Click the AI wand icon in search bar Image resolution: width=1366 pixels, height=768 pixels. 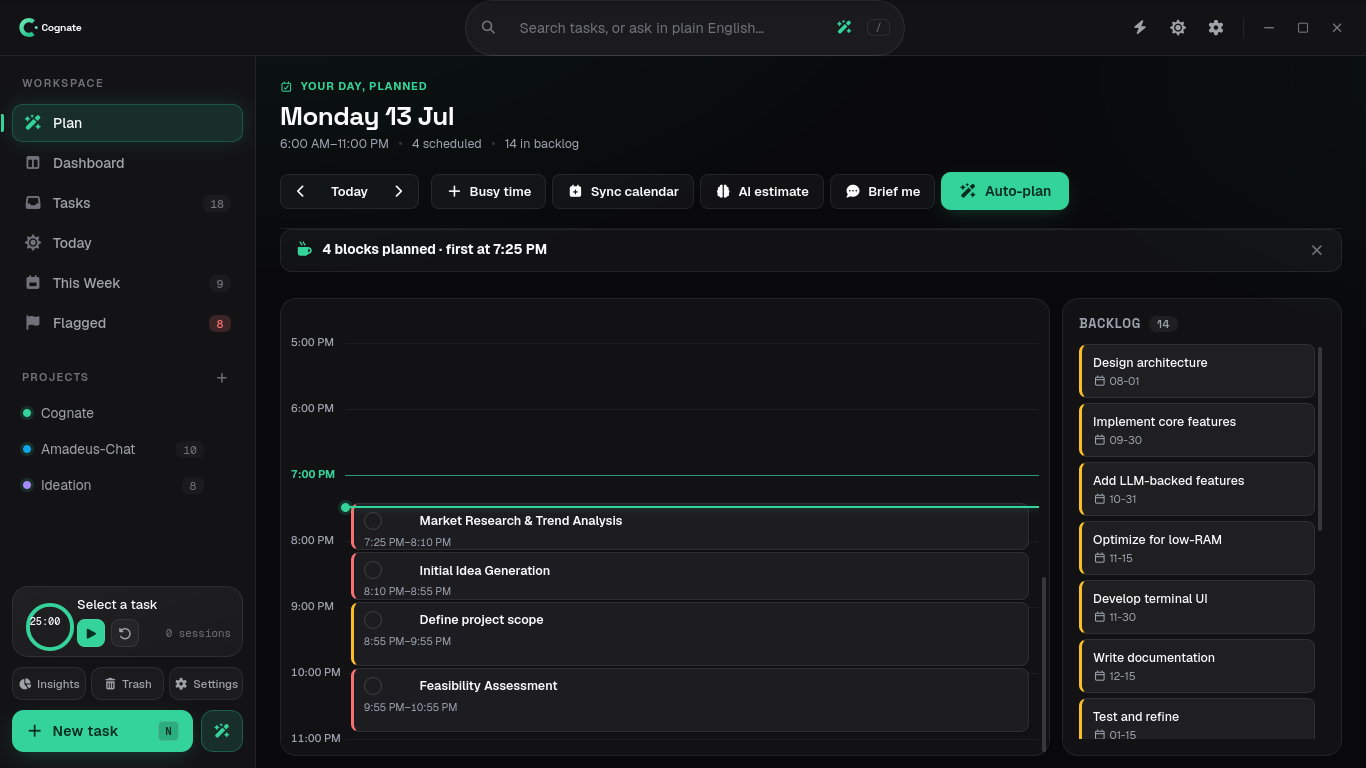(x=844, y=28)
